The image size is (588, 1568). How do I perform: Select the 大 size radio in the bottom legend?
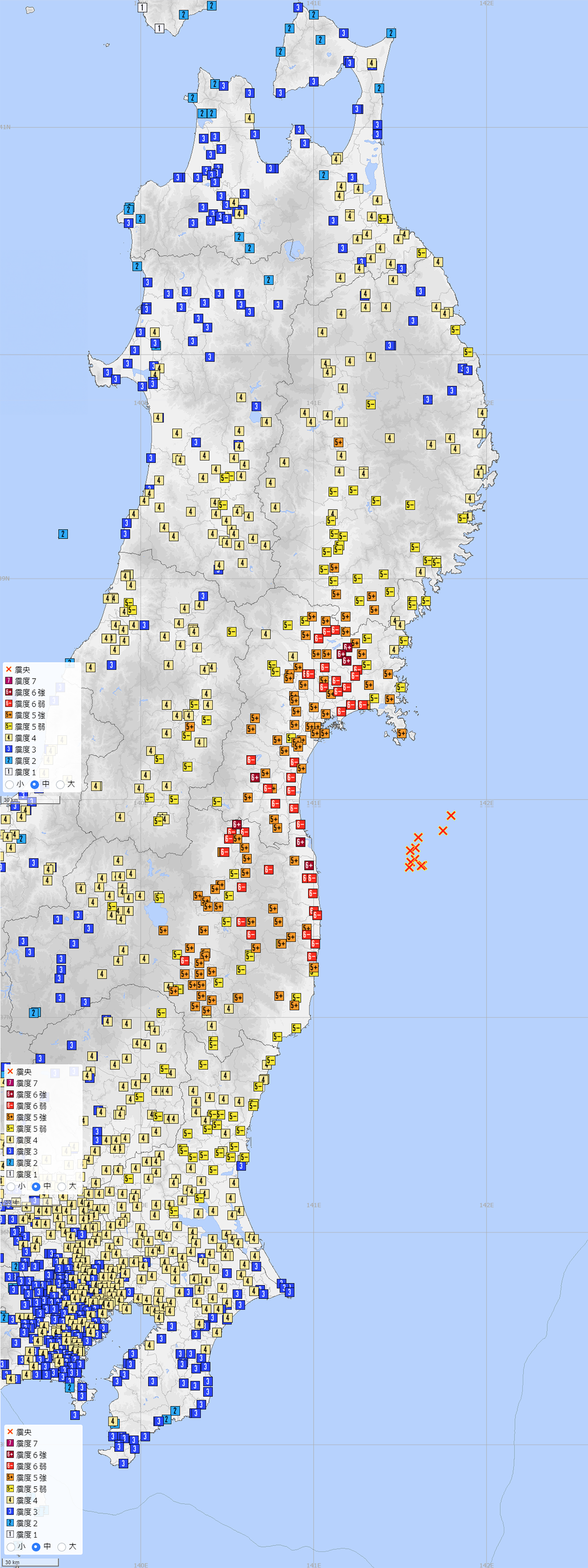tap(61, 1547)
